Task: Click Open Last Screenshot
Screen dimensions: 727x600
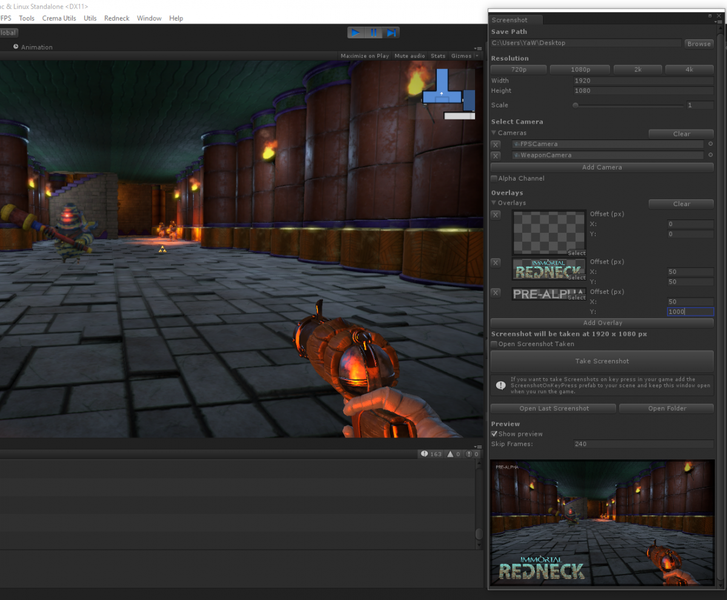Action: pyautogui.click(x=554, y=408)
